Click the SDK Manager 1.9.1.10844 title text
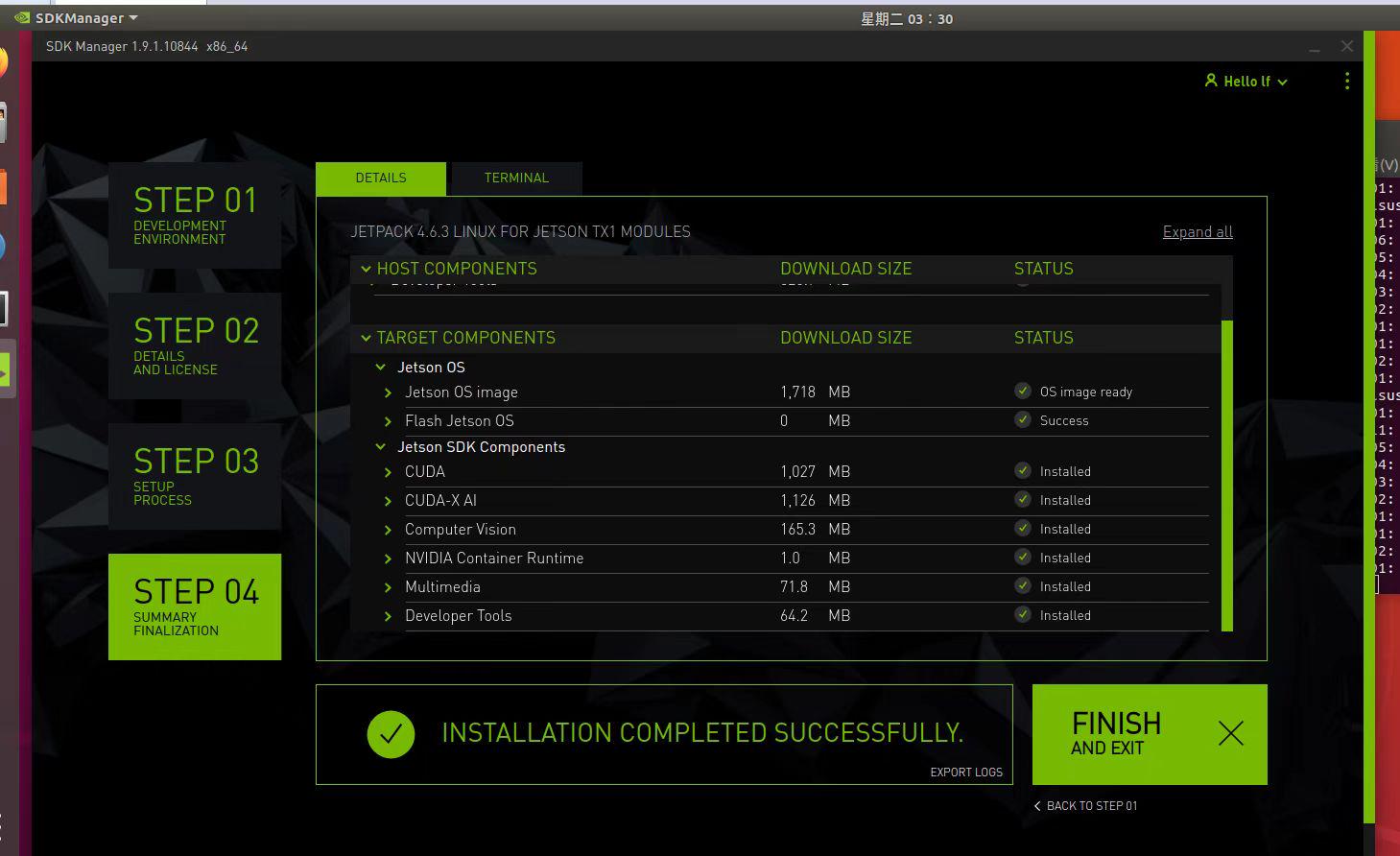Viewport: 1400px width, 856px height. pyautogui.click(x=147, y=46)
